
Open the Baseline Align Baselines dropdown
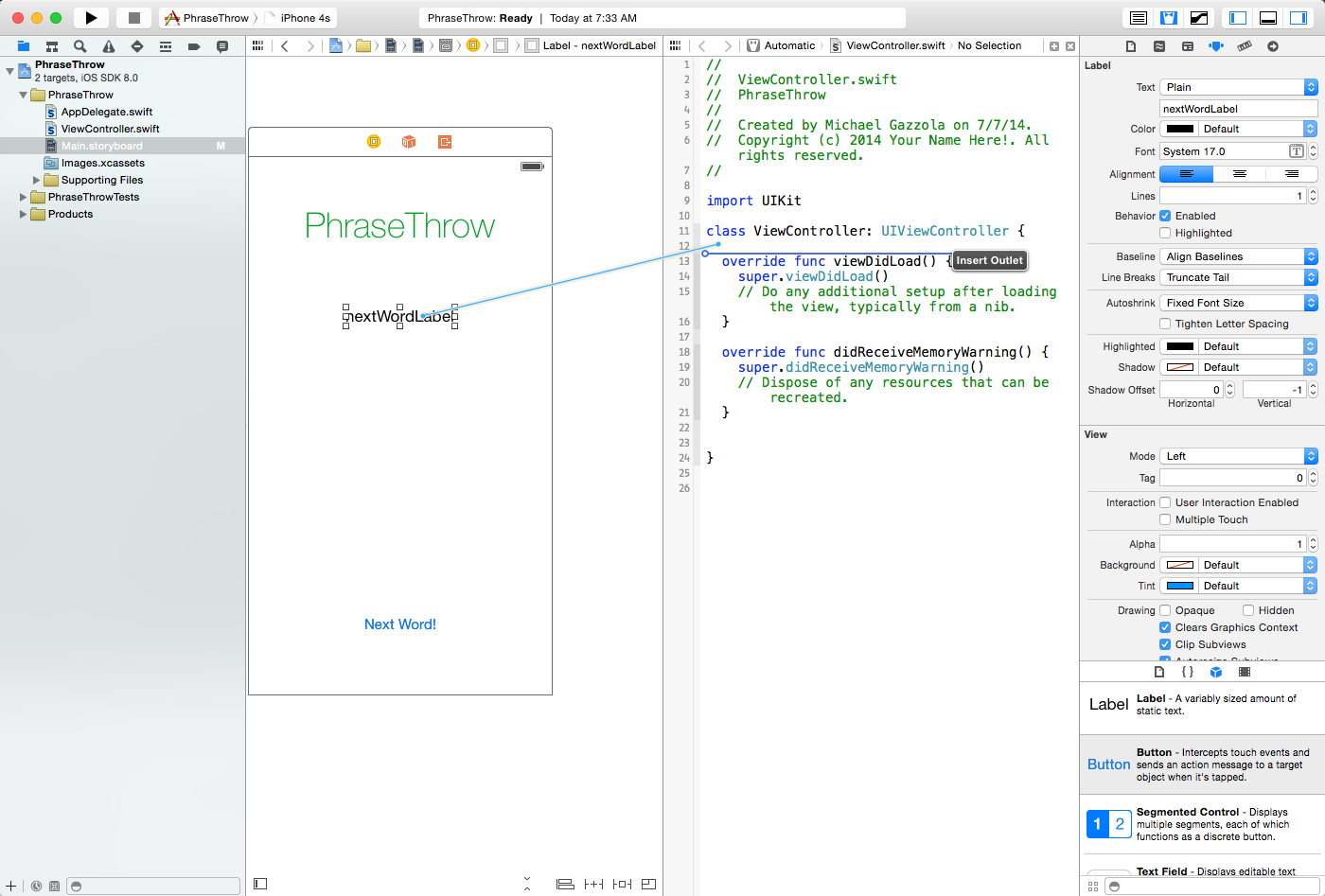tap(1238, 256)
